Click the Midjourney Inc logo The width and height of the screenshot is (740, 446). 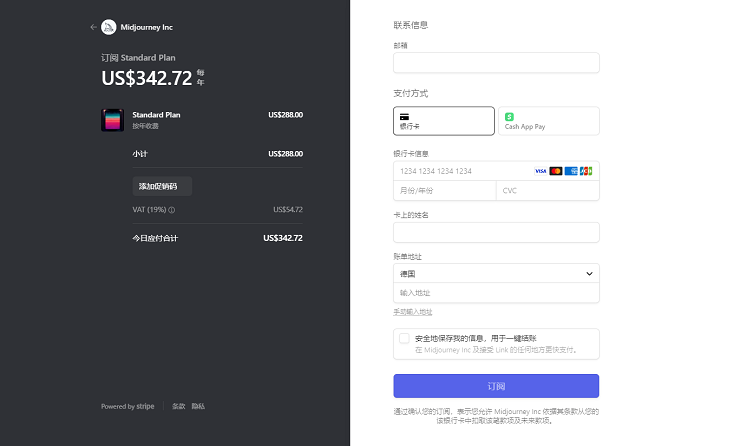109,27
